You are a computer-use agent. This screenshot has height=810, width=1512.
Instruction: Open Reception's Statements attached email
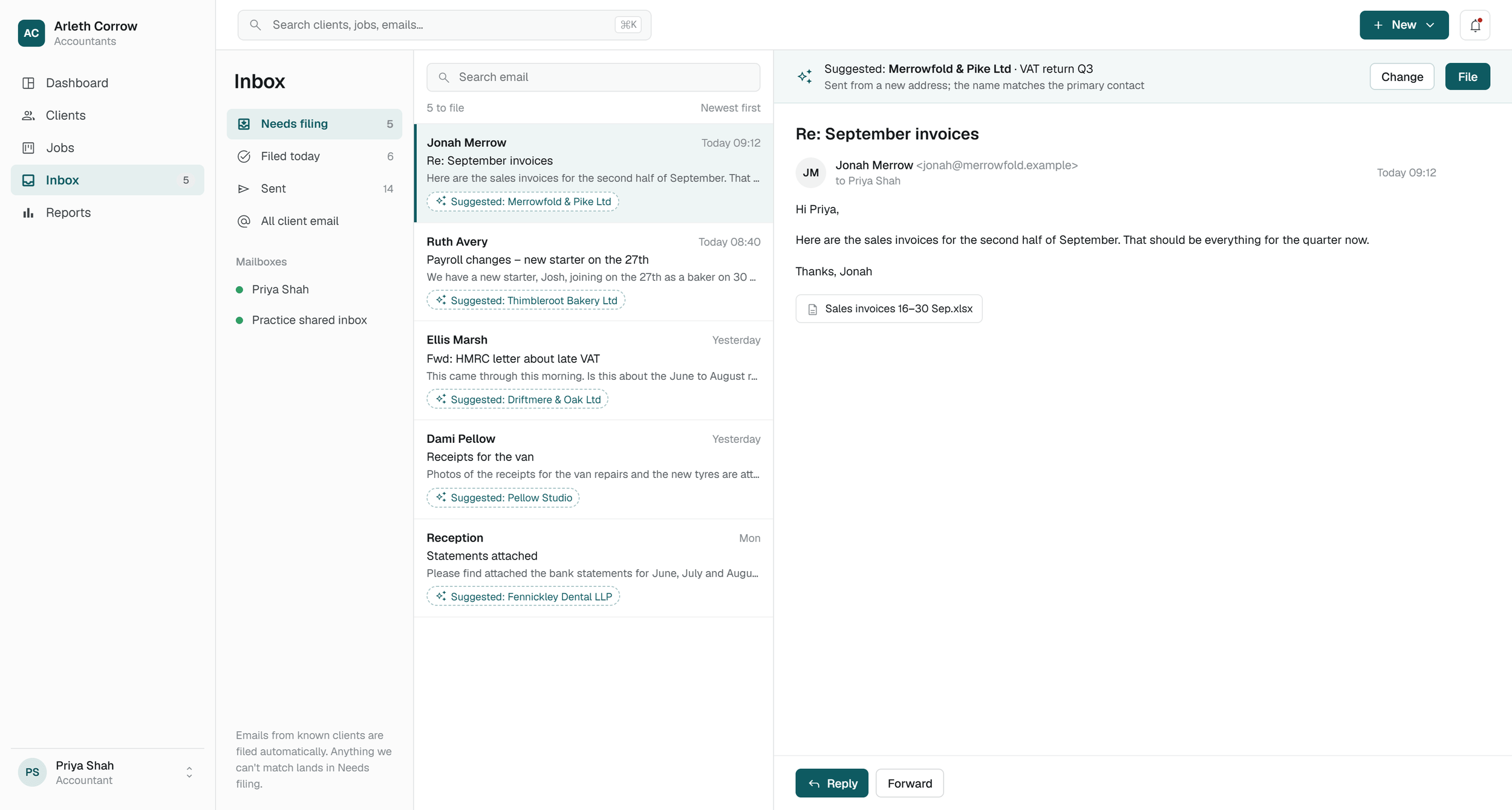click(x=593, y=569)
